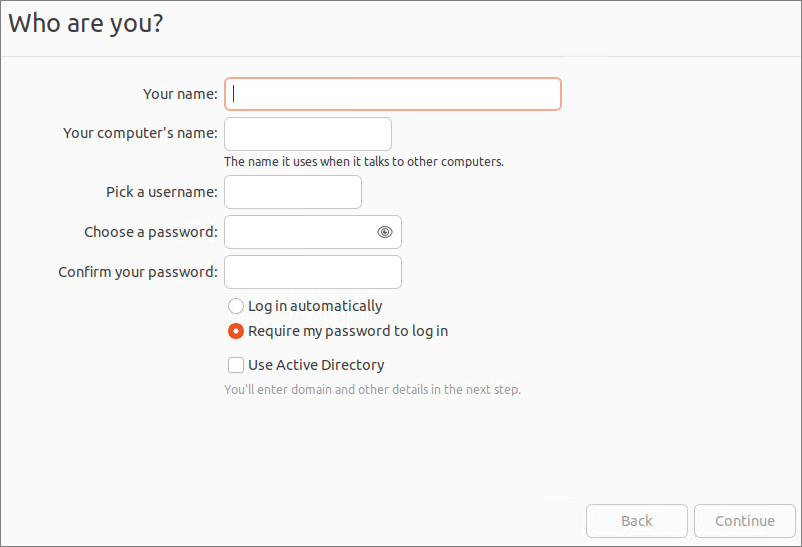The height and width of the screenshot is (547, 802).
Task: Click the "Pick a username:" label
Action: pos(162,192)
